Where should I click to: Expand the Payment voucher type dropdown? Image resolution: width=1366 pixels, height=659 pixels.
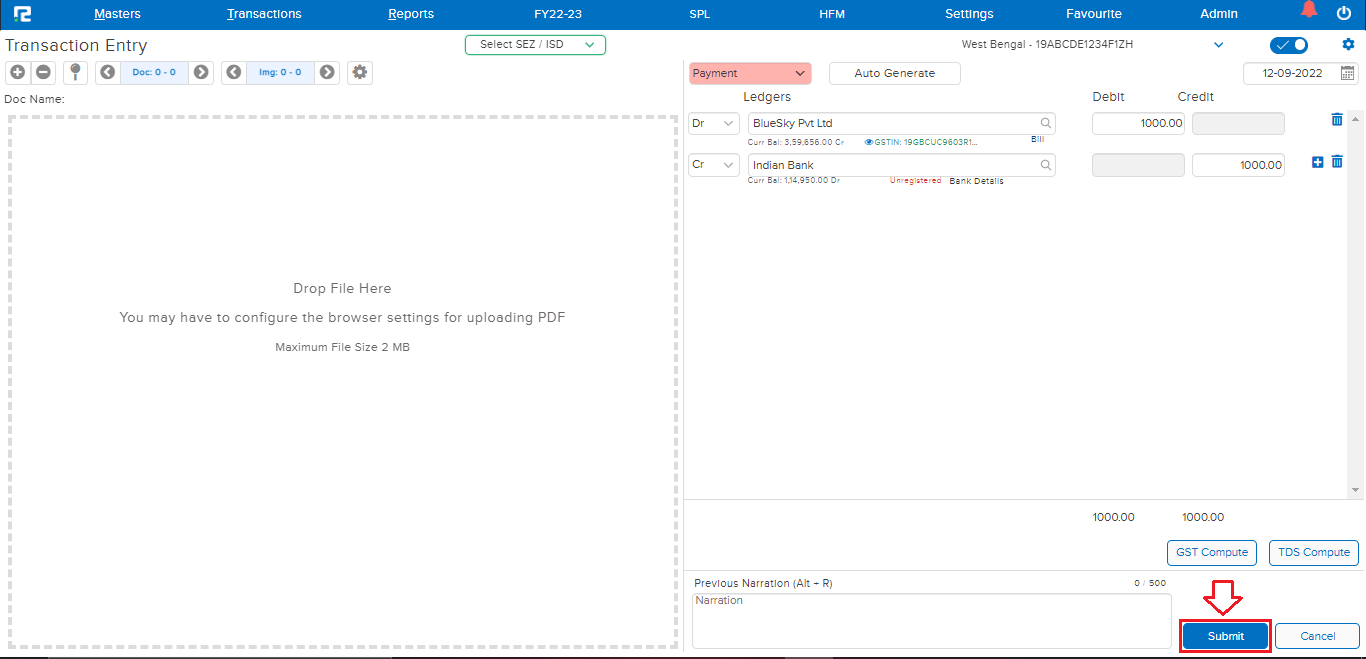click(x=749, y=73)
